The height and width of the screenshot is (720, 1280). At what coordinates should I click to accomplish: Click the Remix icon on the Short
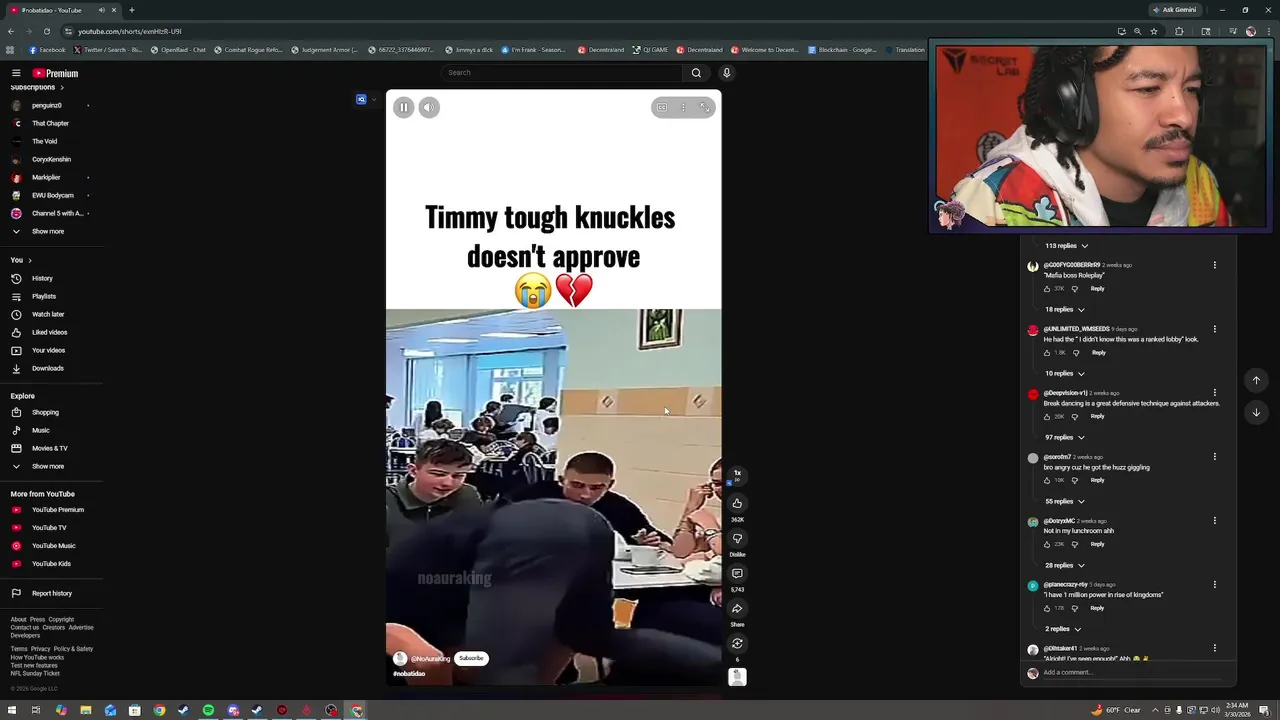[x=737, y=643]
